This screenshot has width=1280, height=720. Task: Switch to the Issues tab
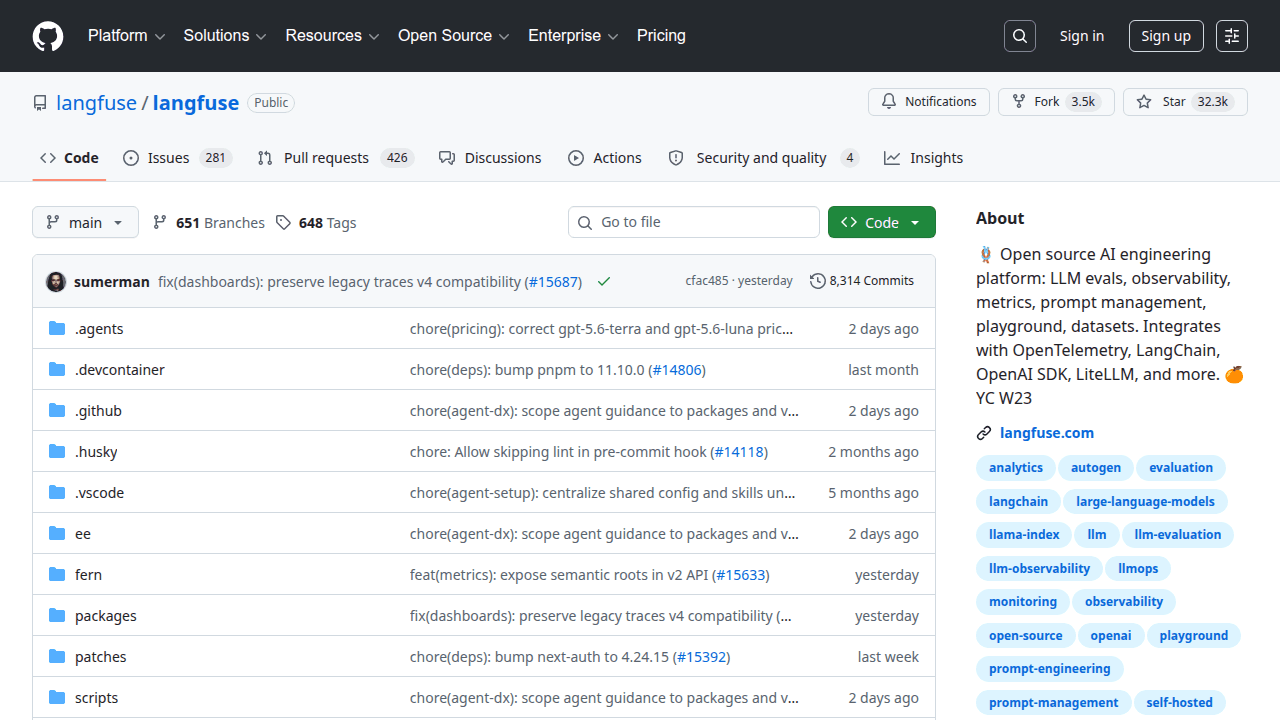[x=178, y=158]
